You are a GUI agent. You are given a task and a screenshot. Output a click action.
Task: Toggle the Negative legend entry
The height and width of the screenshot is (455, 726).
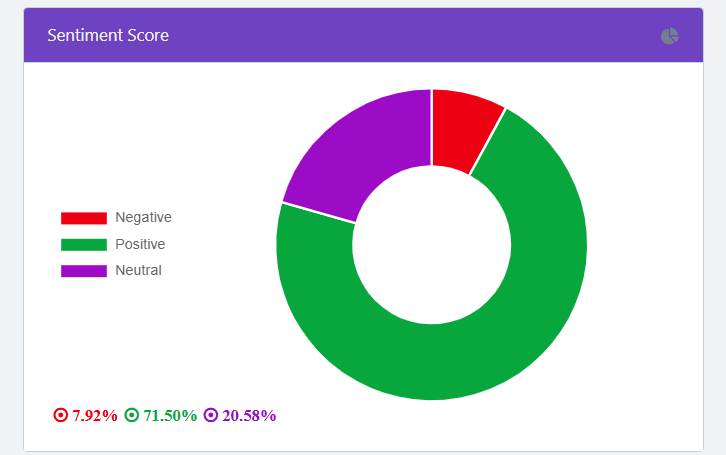tap(116, 218)
